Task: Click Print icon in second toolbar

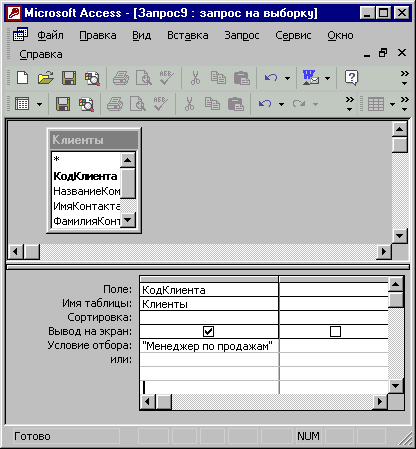Action: click(x=115, y=104)
